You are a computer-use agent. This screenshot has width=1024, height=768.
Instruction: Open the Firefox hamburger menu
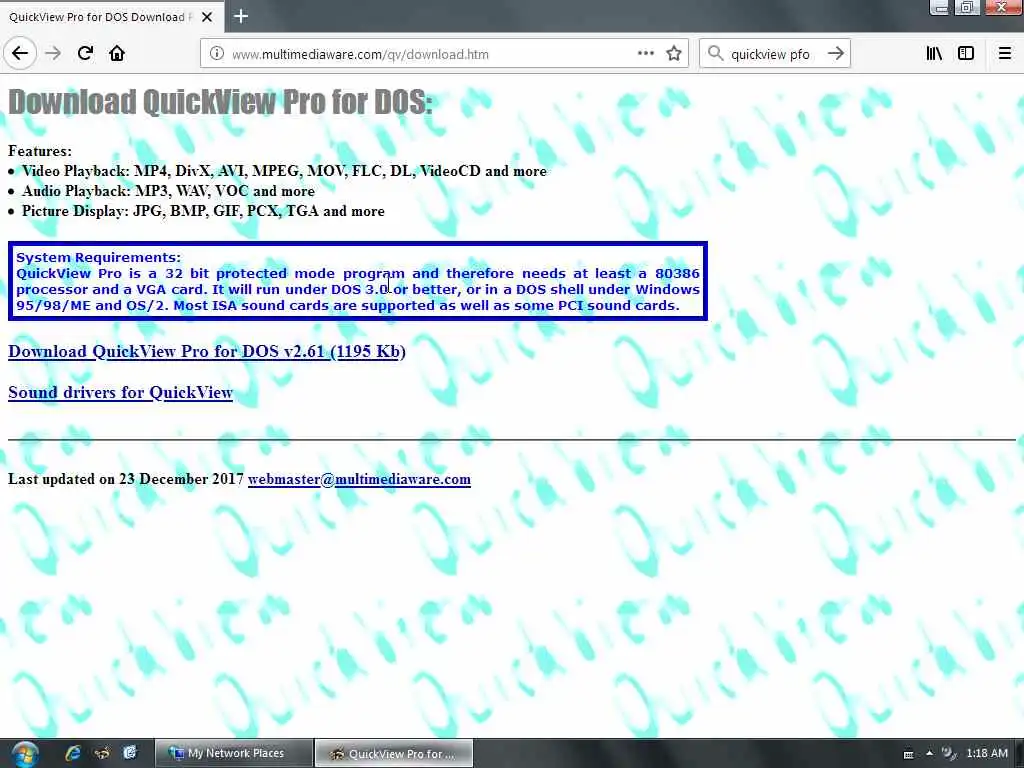click(1005, 54)
